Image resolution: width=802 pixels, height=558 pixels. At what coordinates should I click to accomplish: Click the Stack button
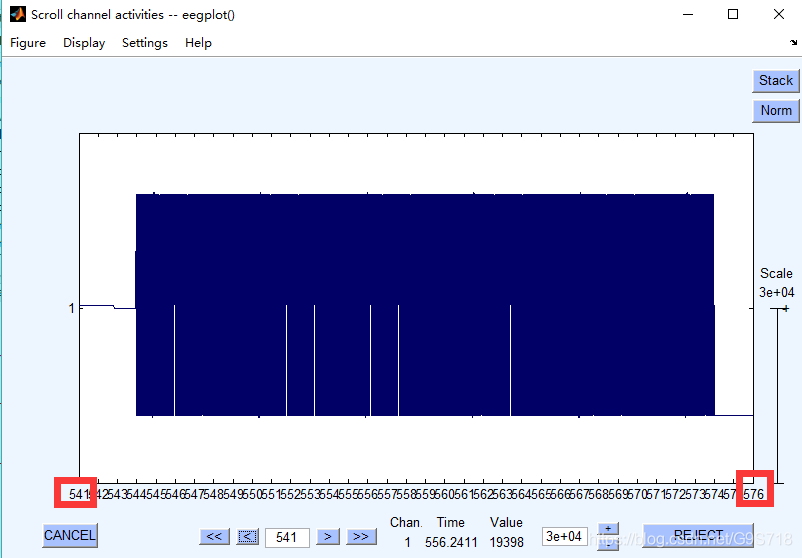pyautogui.click(x=775, y=81)
